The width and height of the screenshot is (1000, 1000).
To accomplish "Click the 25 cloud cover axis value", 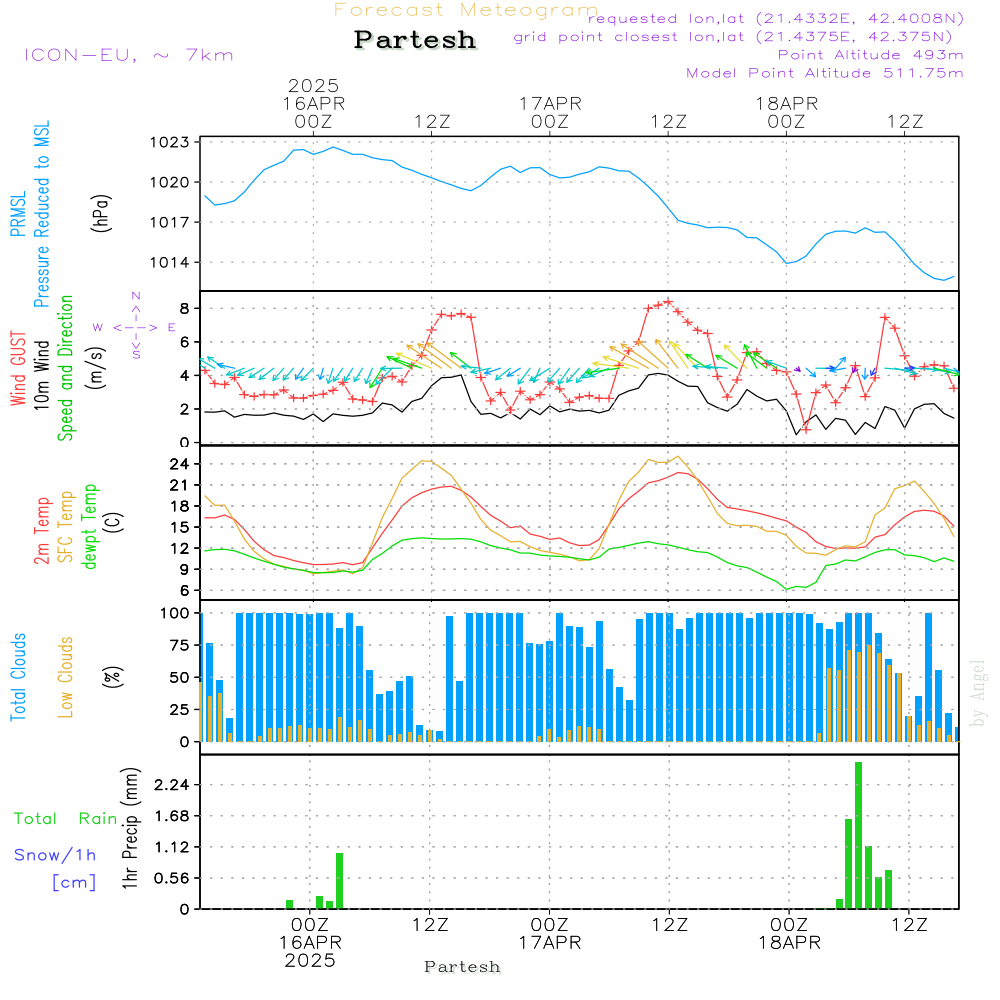I will tap(180, 710).
